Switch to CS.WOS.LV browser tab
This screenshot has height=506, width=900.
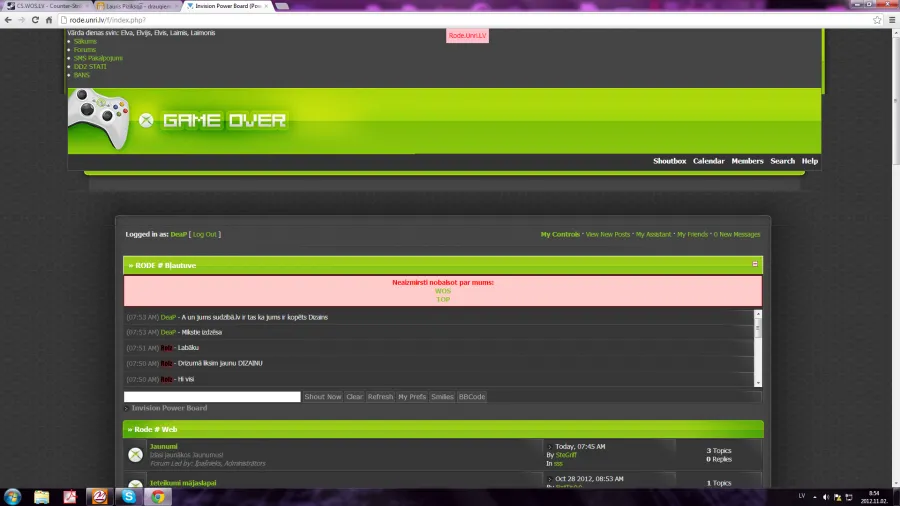[x=46, y=6]
